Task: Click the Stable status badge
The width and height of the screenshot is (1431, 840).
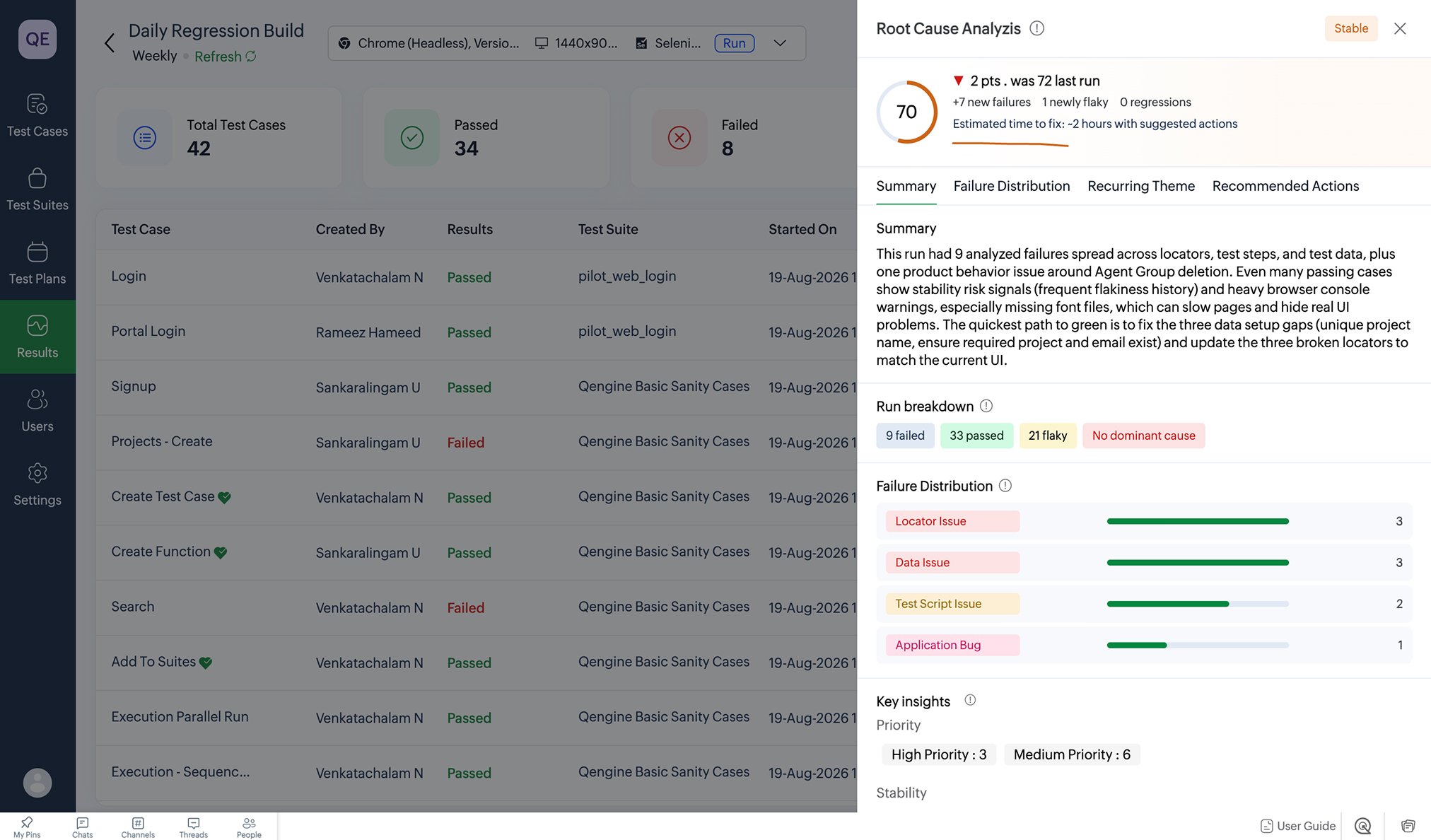Action: click(x=1350, y=28)
